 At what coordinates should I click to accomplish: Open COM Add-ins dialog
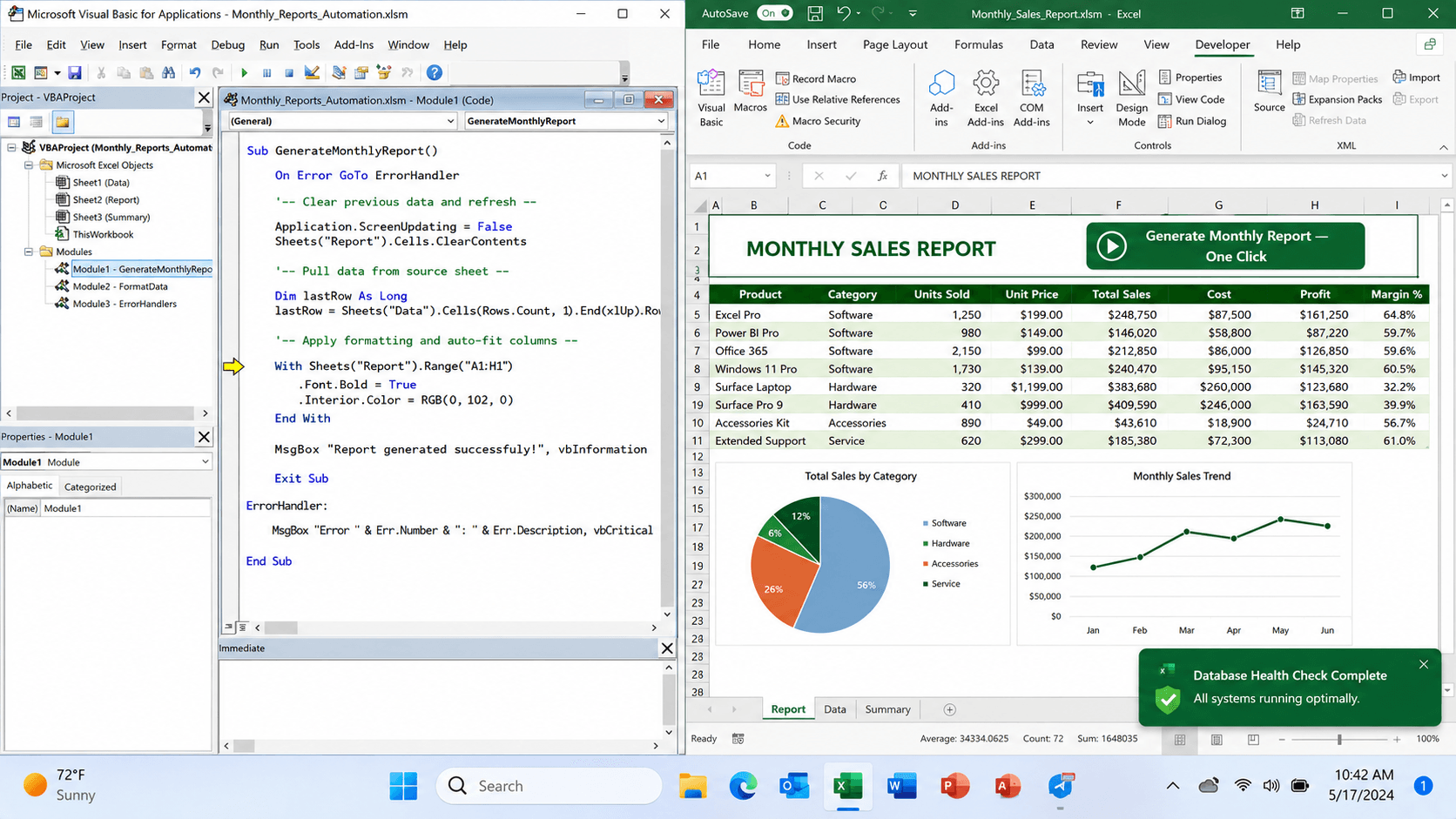click(1032, 98)
